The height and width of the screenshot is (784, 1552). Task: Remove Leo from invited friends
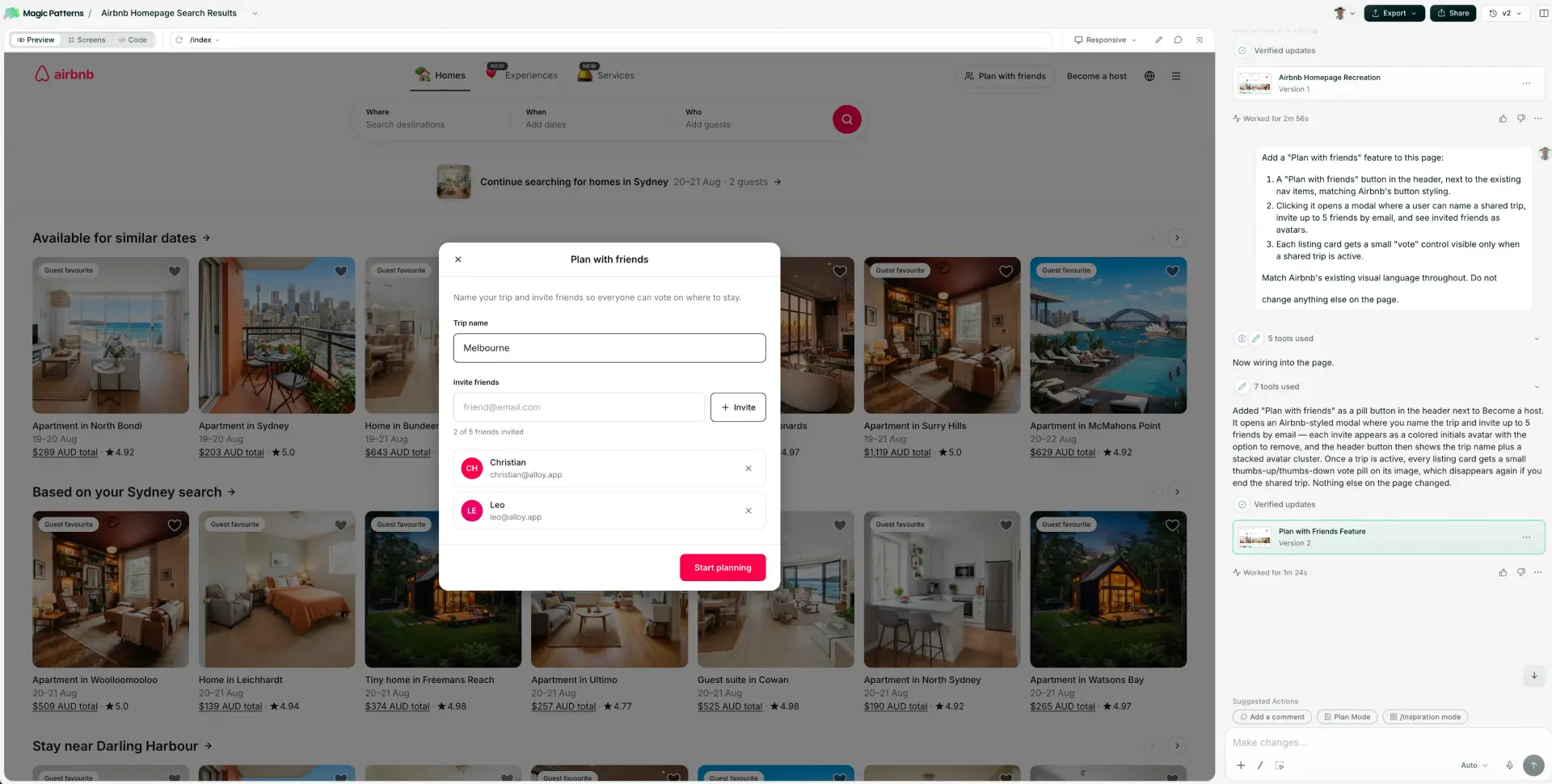click(749, 511)
